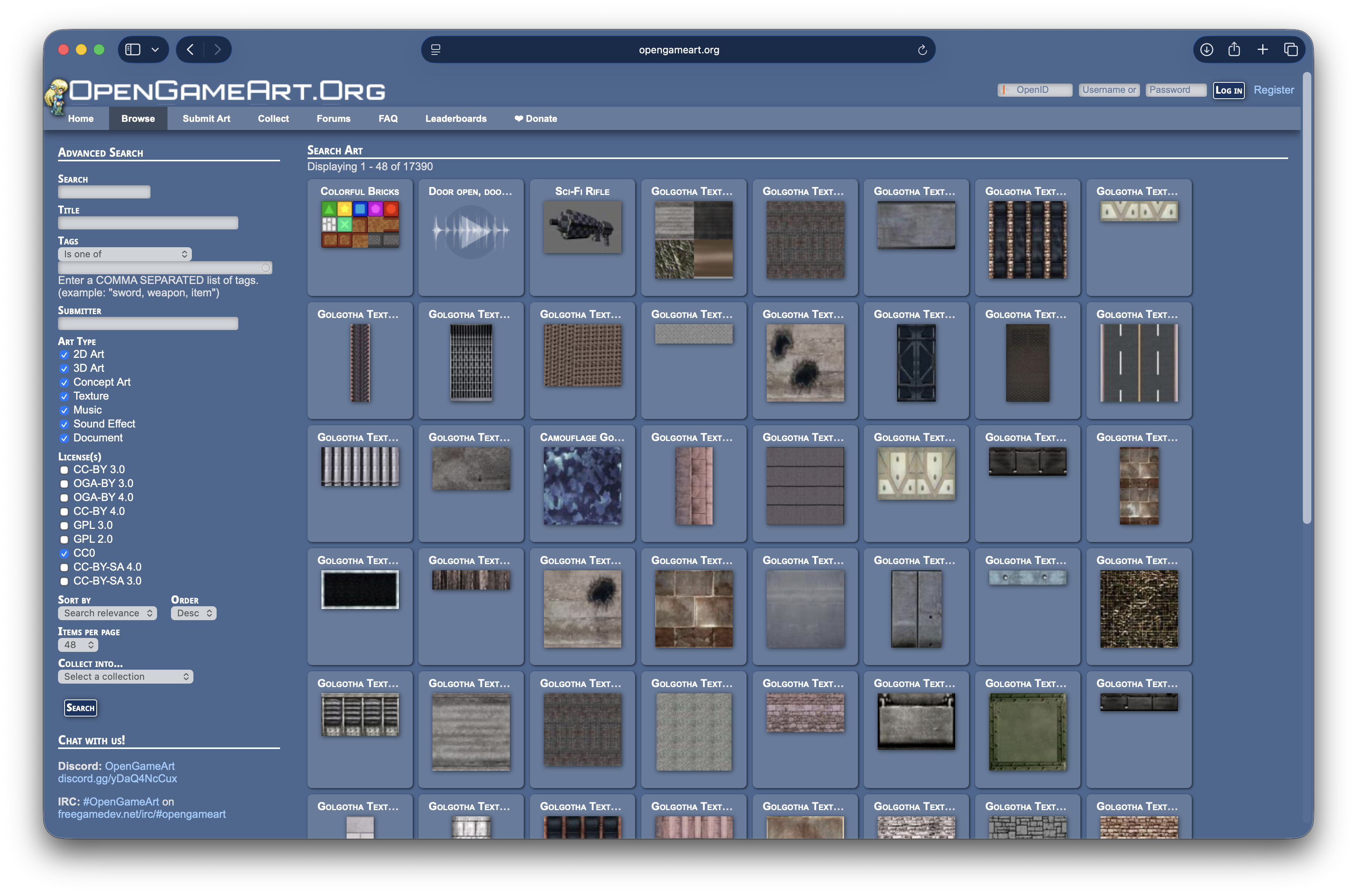Check the CC-BY-SA 4.0 checkbox
Screen dimensions: 1357x896
point(64,568)
